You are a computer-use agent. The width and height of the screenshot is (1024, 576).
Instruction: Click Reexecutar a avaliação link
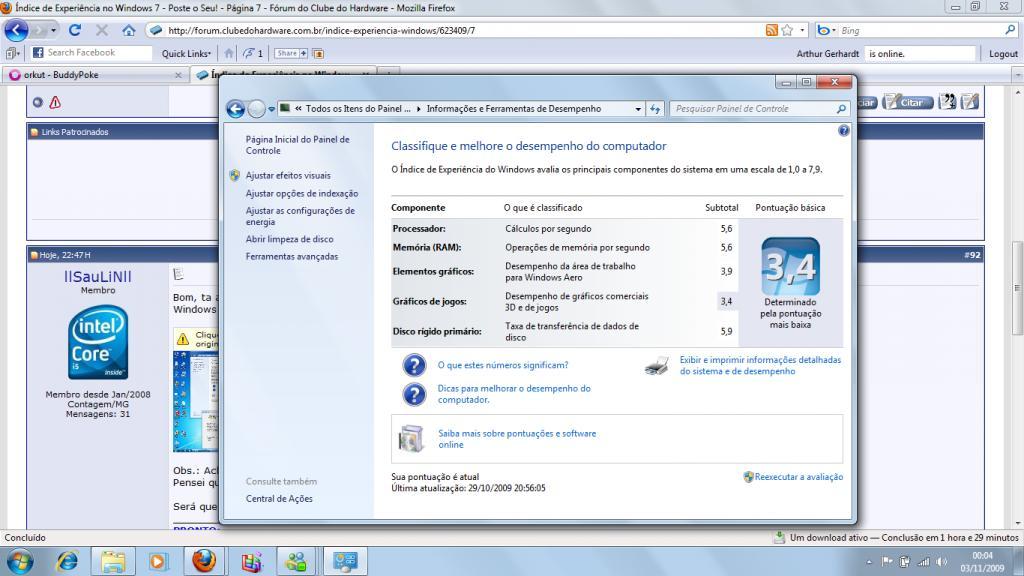point(799,477)
